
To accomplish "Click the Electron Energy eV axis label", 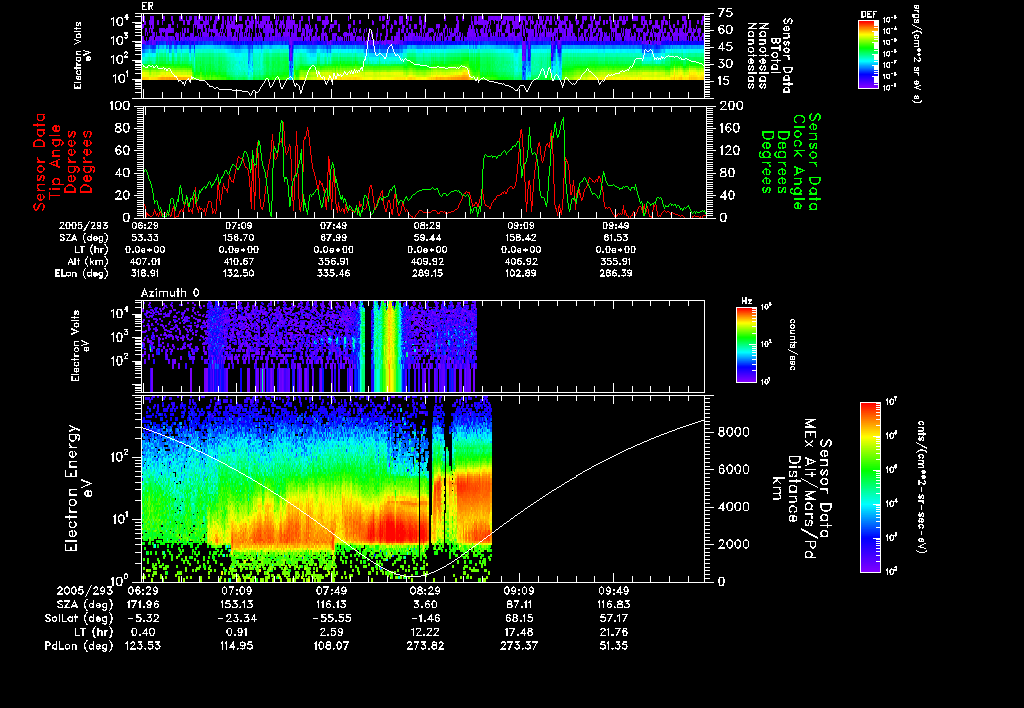I will 79,488.
